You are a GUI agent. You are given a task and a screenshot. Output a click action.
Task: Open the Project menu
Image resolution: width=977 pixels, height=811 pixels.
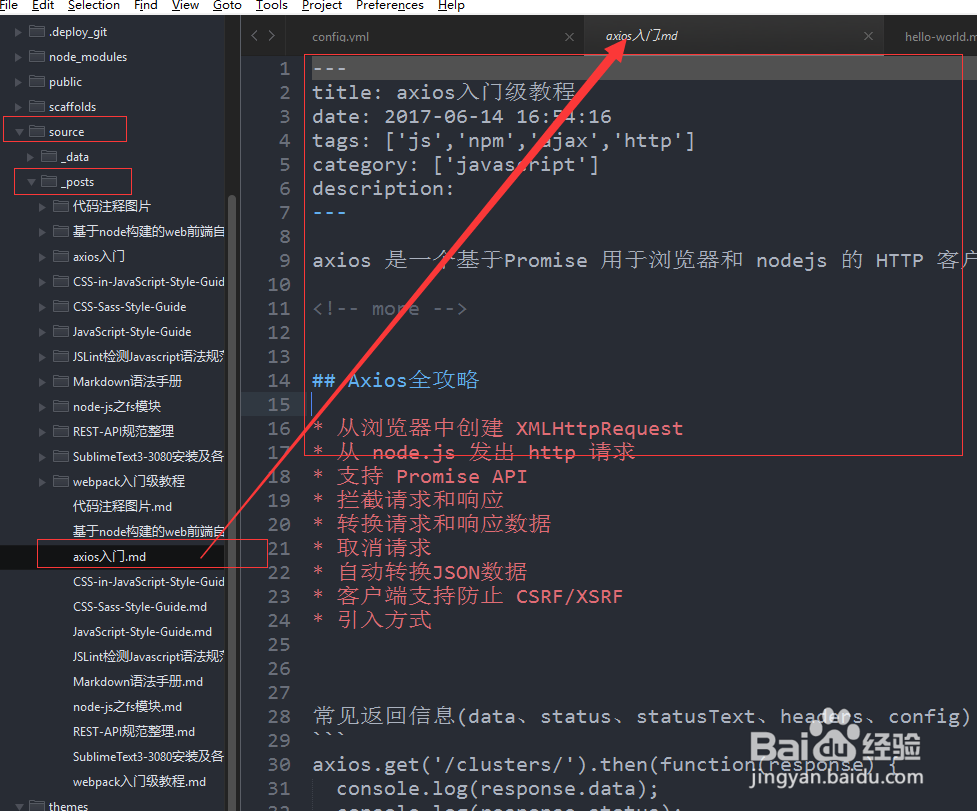click(322, 5)
